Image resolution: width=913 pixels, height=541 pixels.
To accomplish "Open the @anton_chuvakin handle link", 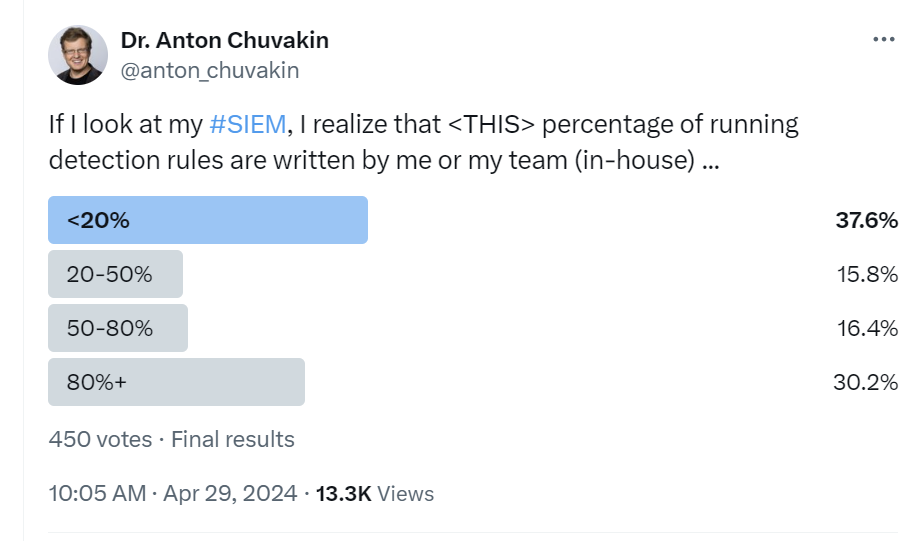I will pos(210,70).
